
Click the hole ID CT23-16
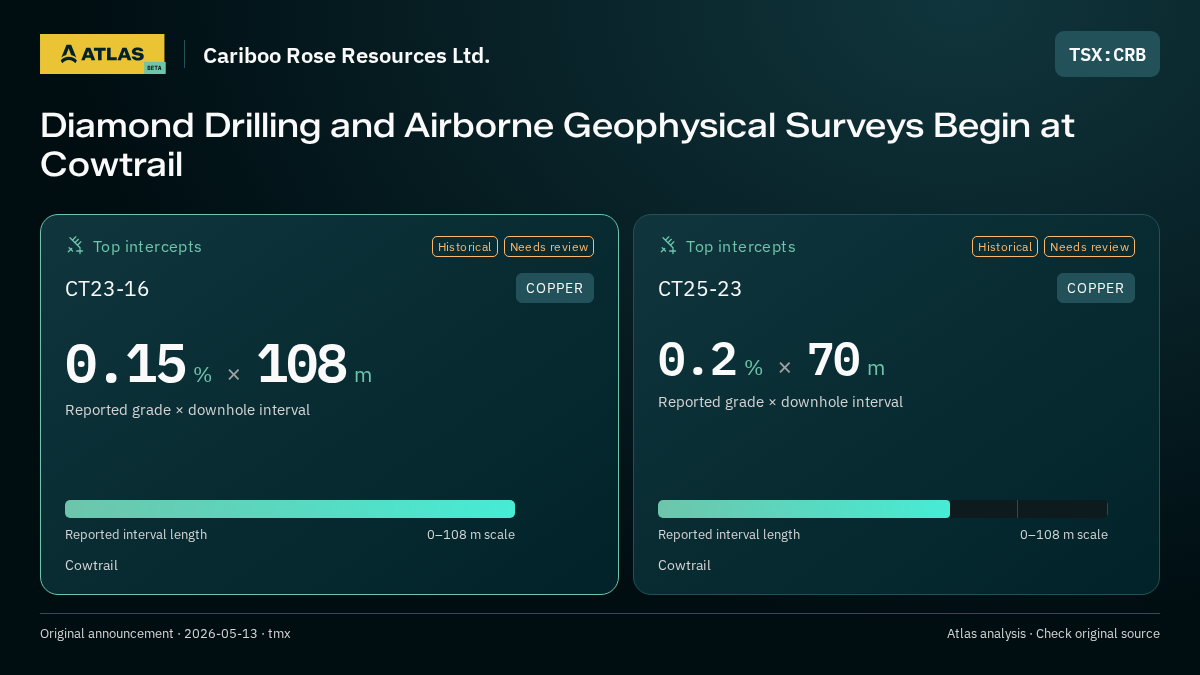(107, 289)
